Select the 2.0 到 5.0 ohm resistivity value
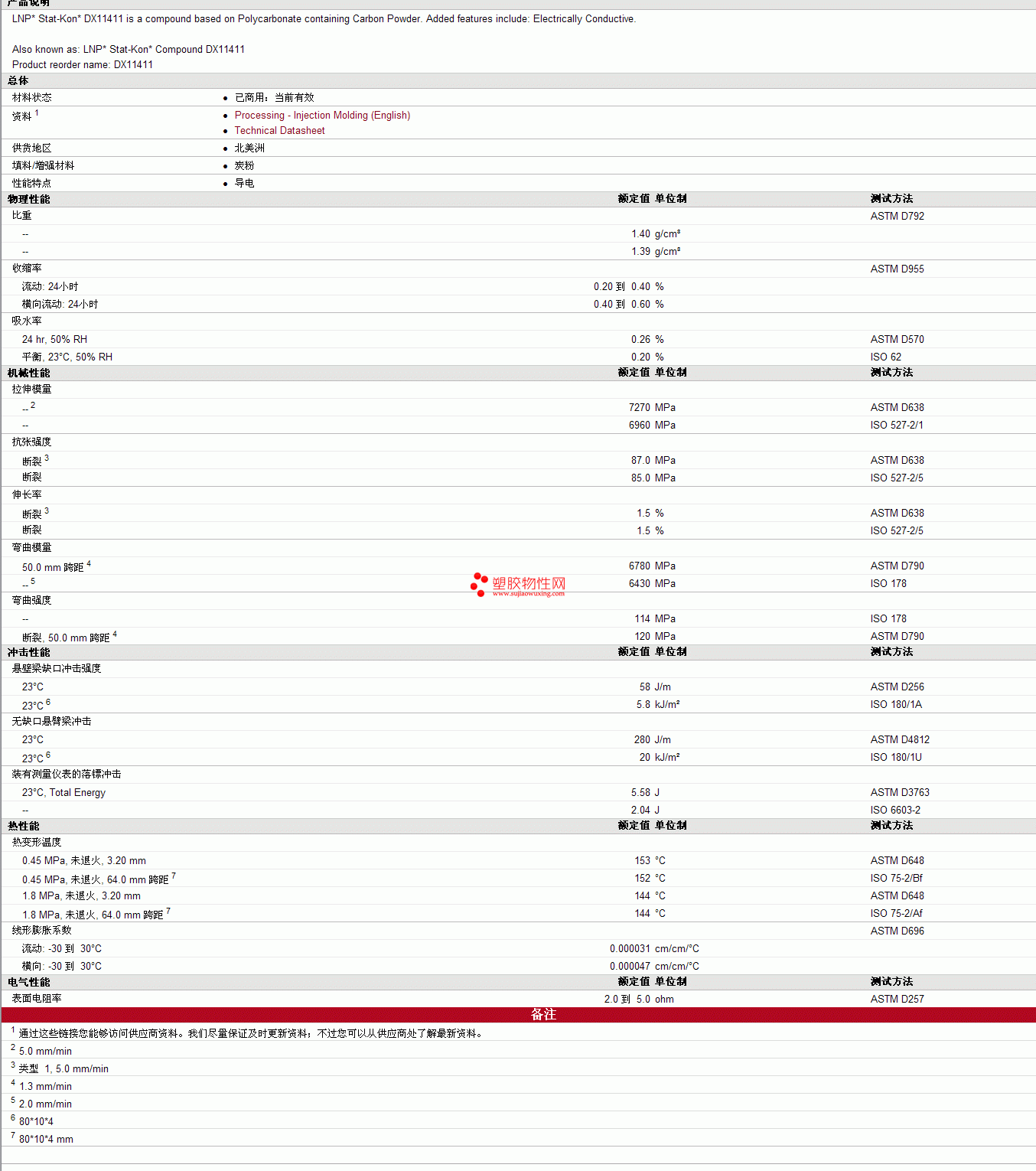 (639, 1000)
